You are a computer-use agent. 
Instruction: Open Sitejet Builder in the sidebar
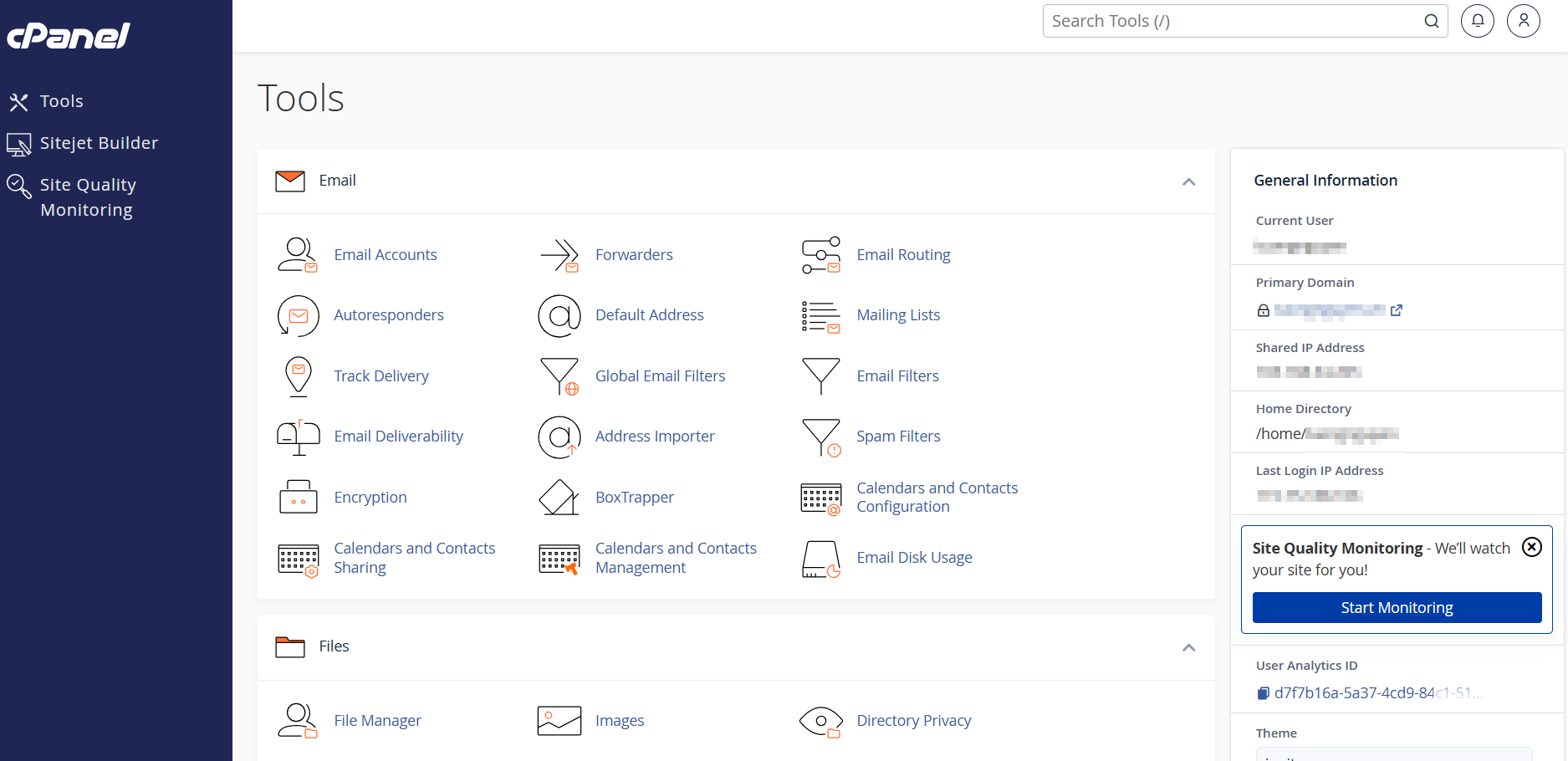83,143
